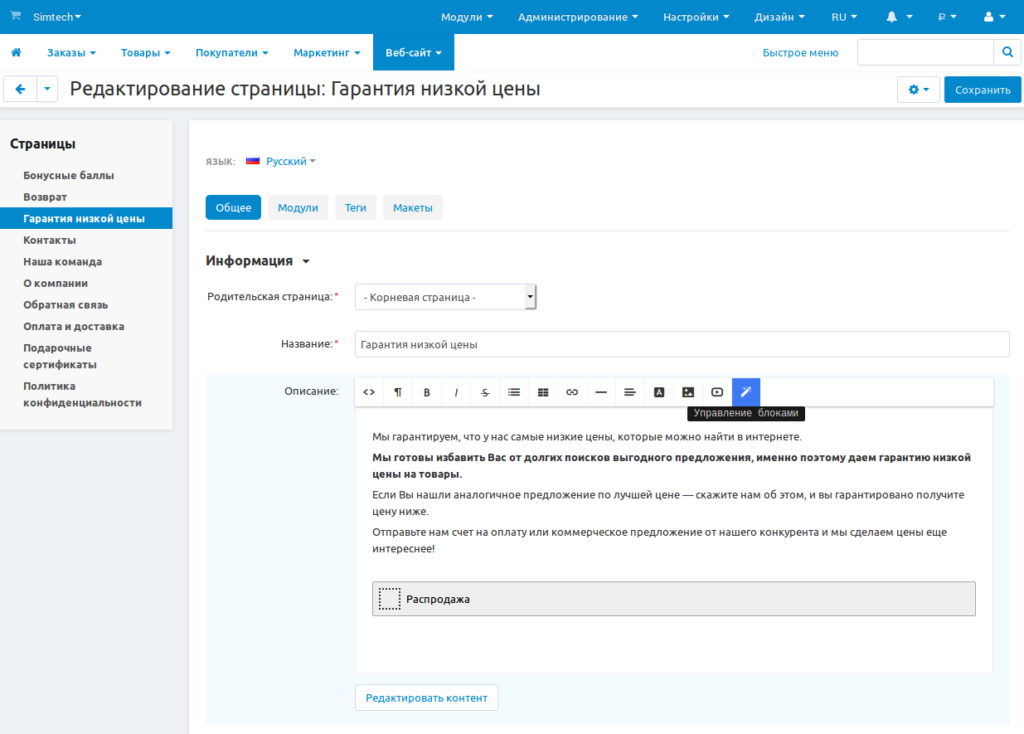Image resolution: width=1024 pixels, height=734 pixels.
Task: Insert a table in the editor
Action: tap(543, 392)
